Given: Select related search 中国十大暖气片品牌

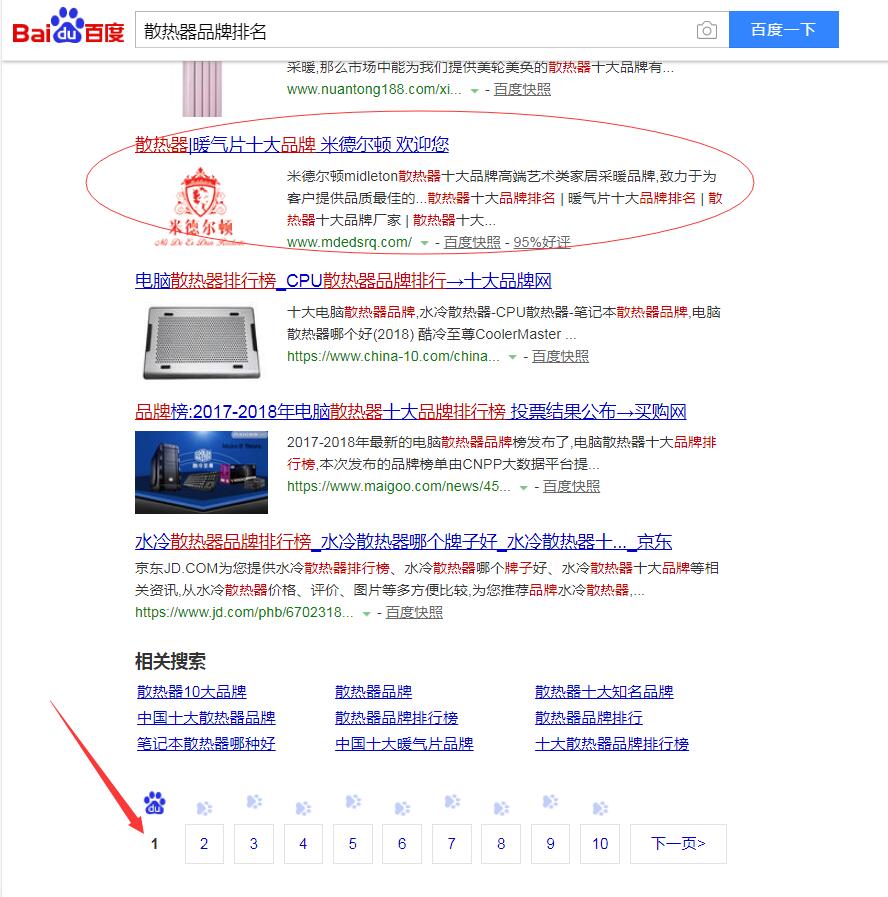Looking at the screenshot, I should (404, 744).
